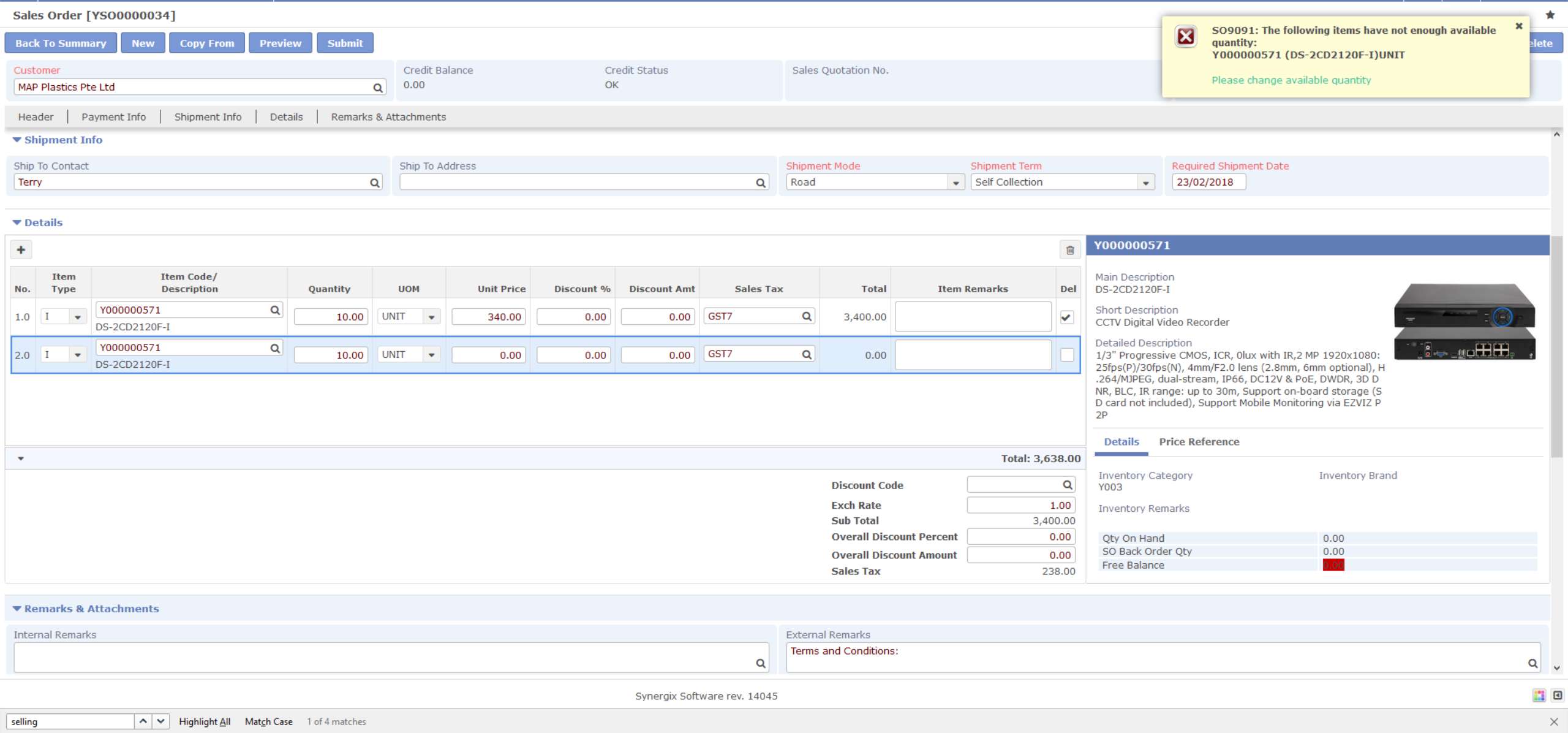Check the Del checkbox on line 2
Image resolution: width=1568 pixels, height=733 pixels.
tap(1066, 355)
